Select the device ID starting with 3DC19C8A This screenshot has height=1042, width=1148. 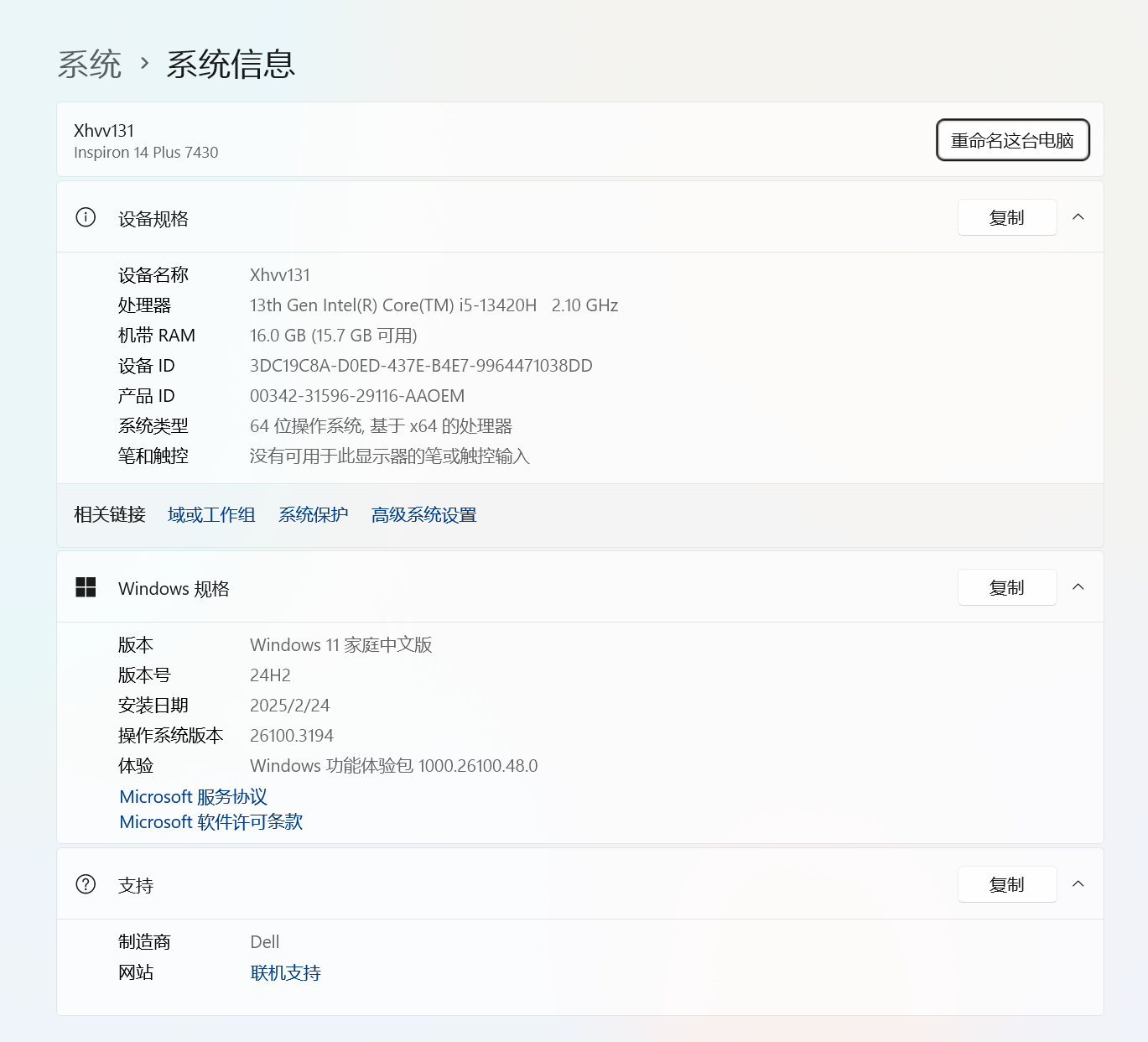click(421, 366)
